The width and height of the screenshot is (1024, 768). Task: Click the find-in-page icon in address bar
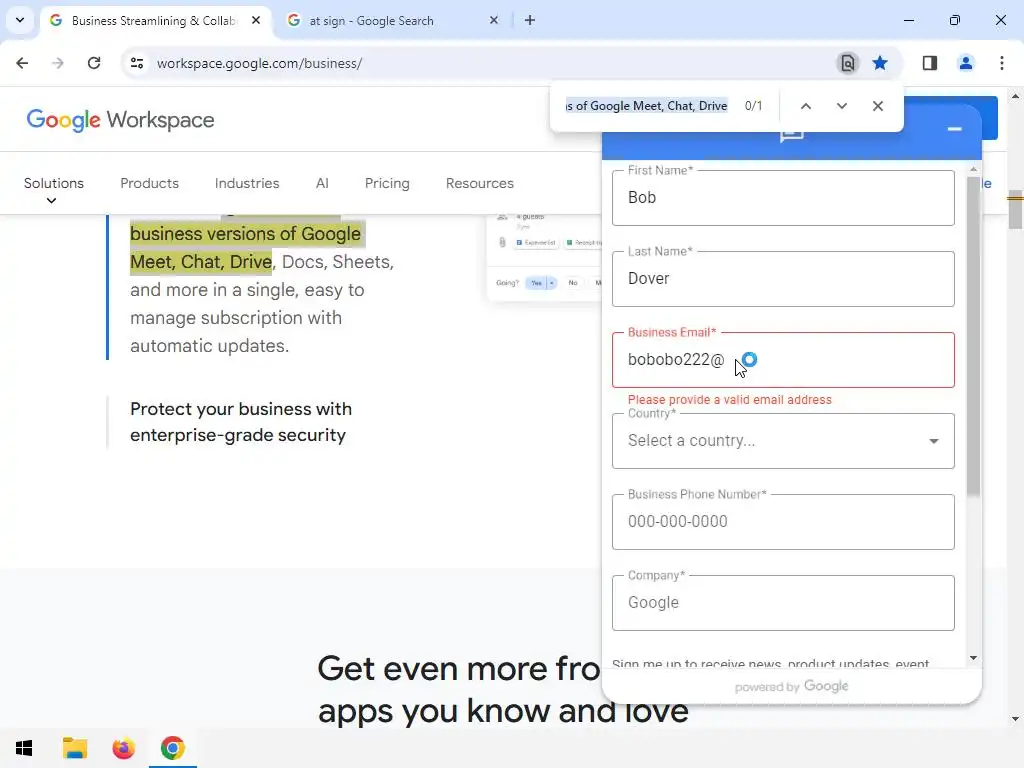coord(847,63)
